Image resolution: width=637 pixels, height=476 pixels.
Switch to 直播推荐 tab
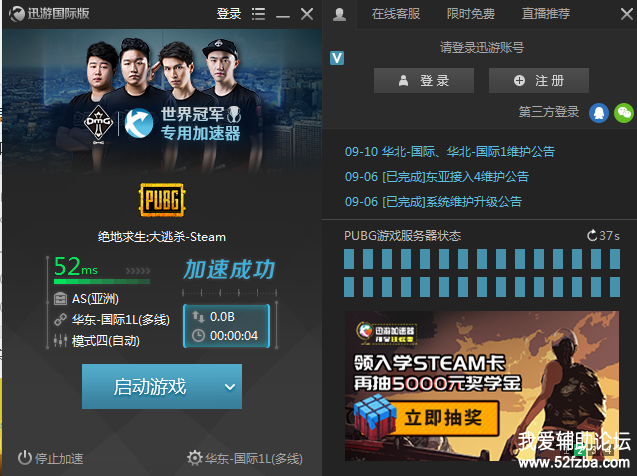[546, 14]
